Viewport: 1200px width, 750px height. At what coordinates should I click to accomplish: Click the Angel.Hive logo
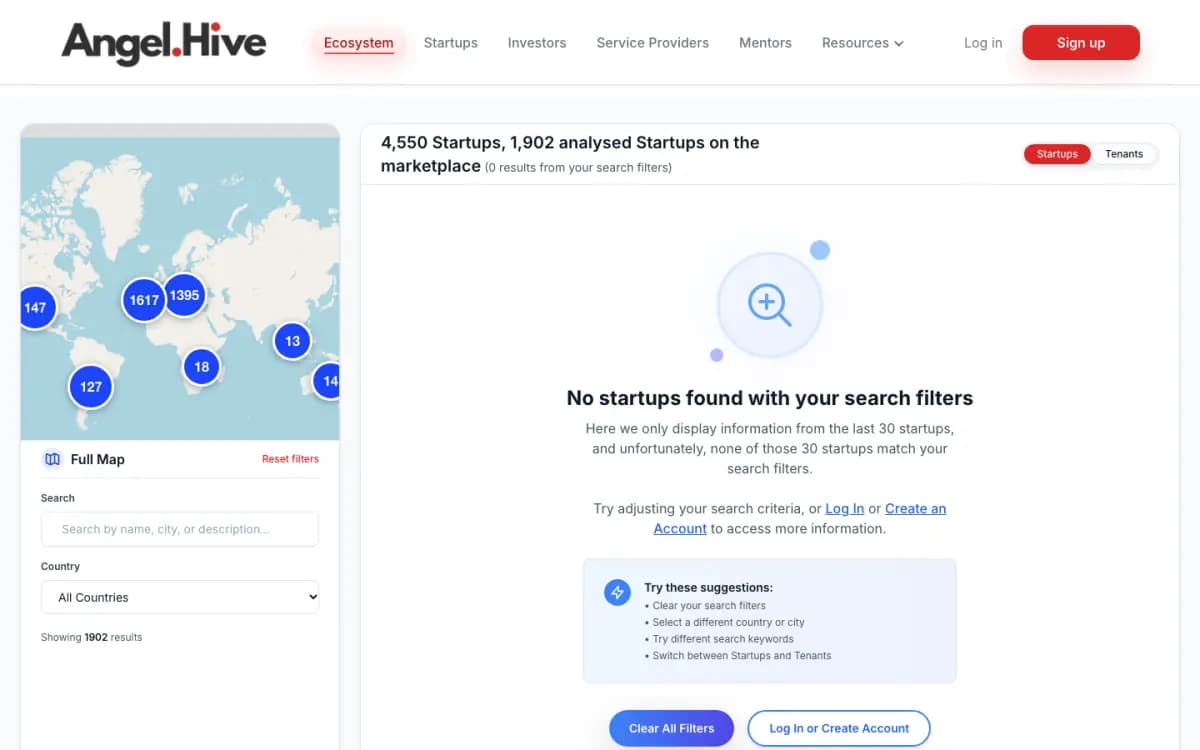[x=164, y=43]
